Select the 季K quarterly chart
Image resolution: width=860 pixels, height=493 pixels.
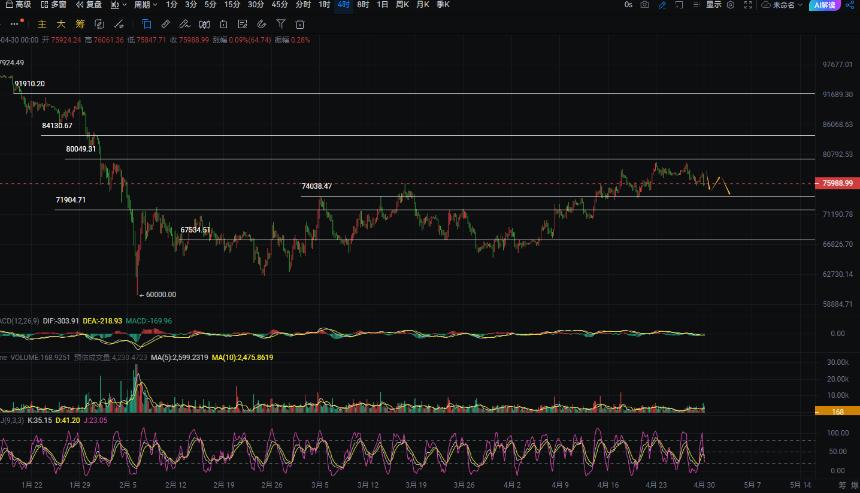coord(443,4)
